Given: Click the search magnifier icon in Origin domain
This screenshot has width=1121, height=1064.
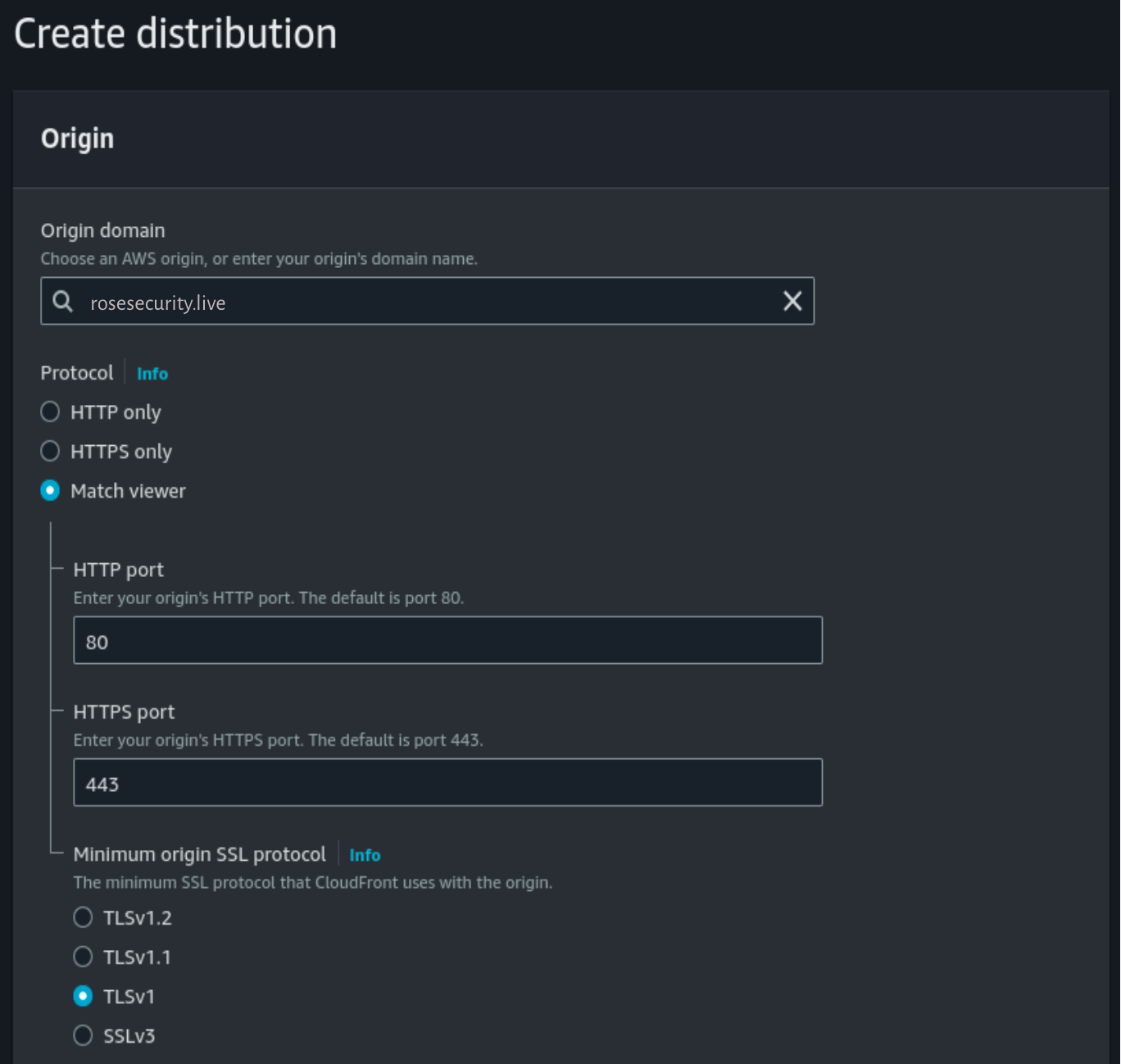Looking at the screenshot, I should coord(63,302).
